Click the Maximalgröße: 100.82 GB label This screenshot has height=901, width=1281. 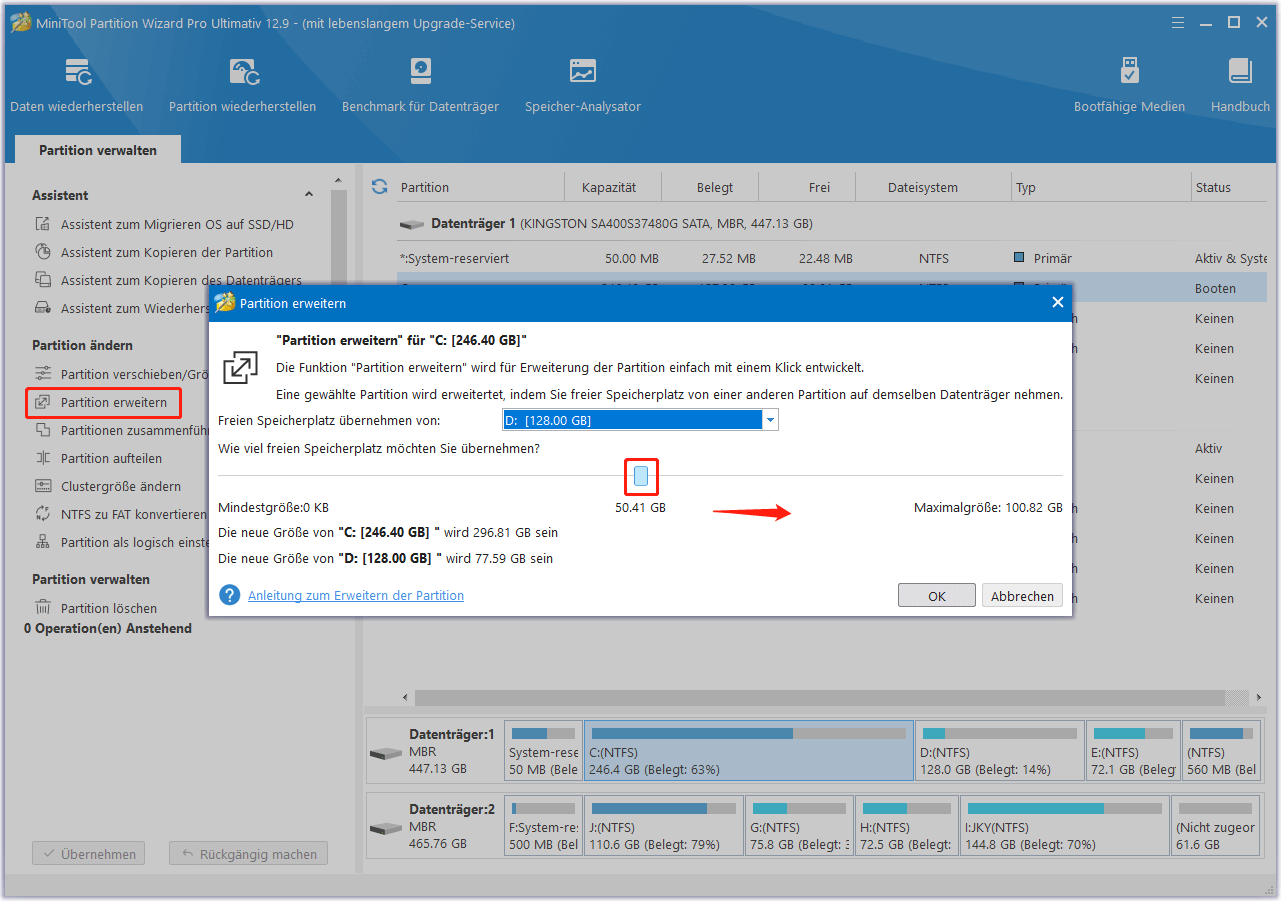pos(988,508)
